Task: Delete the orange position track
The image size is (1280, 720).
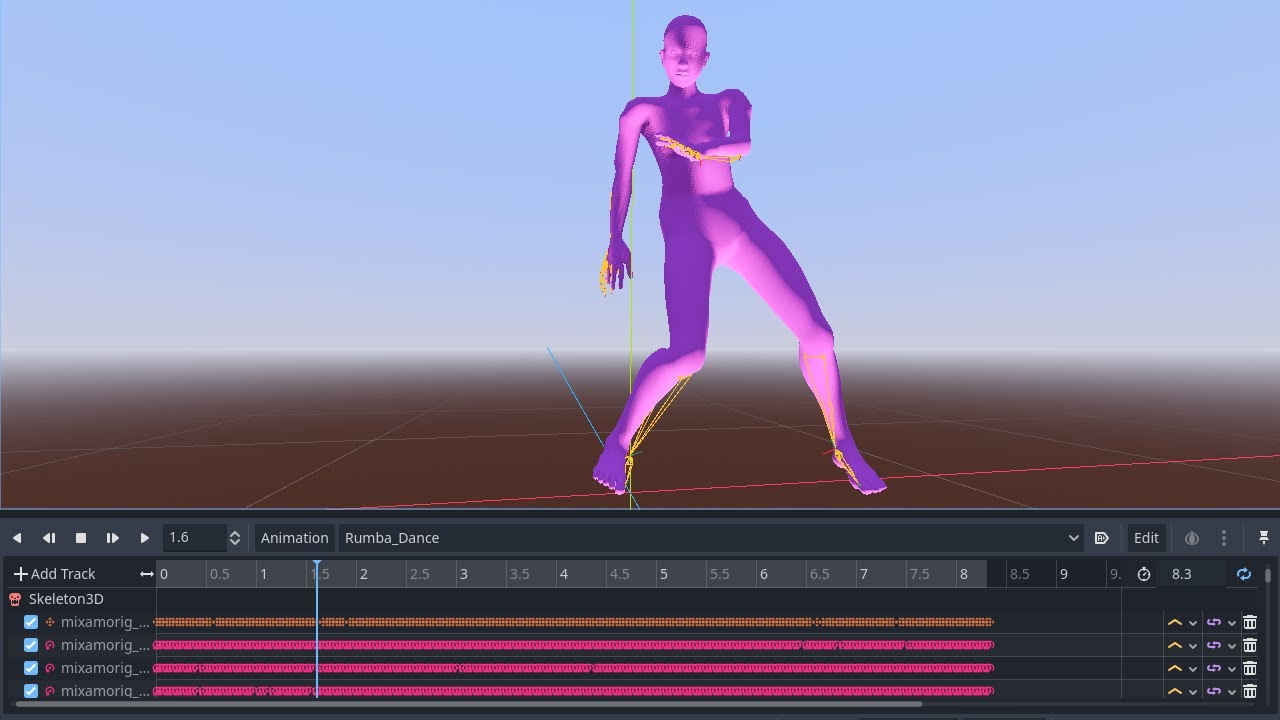Action: click(1250, 622)
